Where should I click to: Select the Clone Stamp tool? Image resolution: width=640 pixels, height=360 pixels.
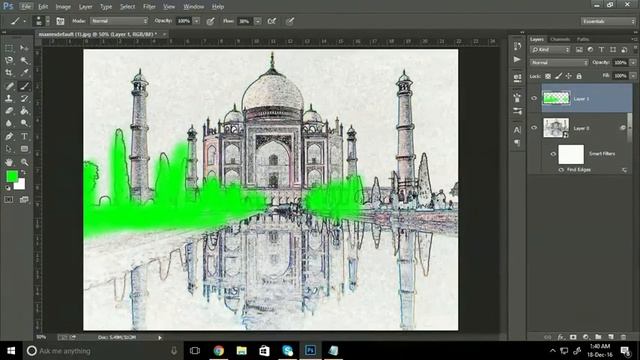tap(9, 98)
